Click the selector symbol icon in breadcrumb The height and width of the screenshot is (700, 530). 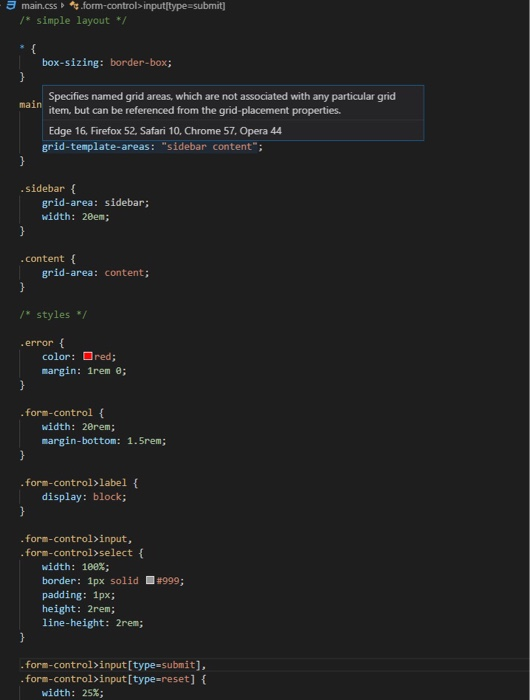pos(74,6)
